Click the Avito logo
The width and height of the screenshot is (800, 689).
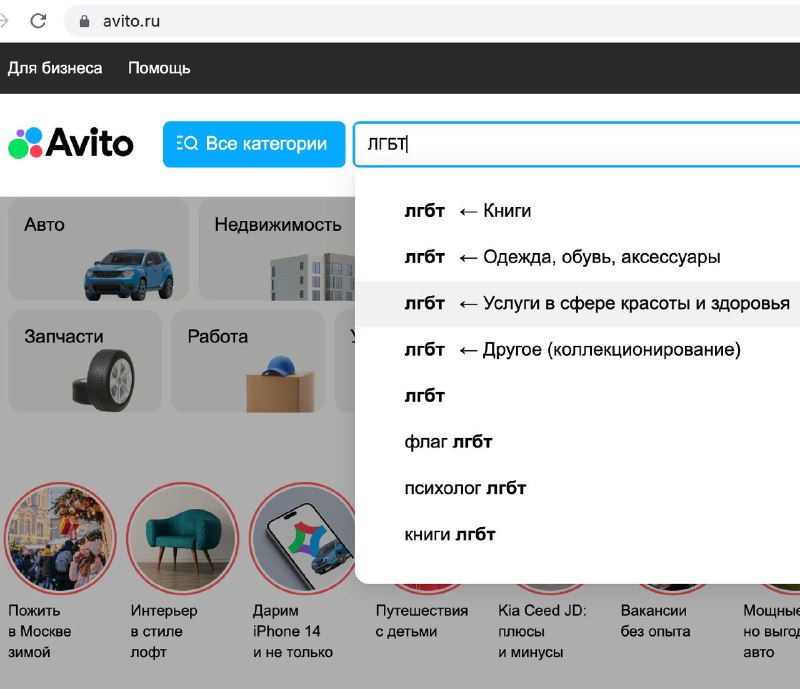(71, 143)
